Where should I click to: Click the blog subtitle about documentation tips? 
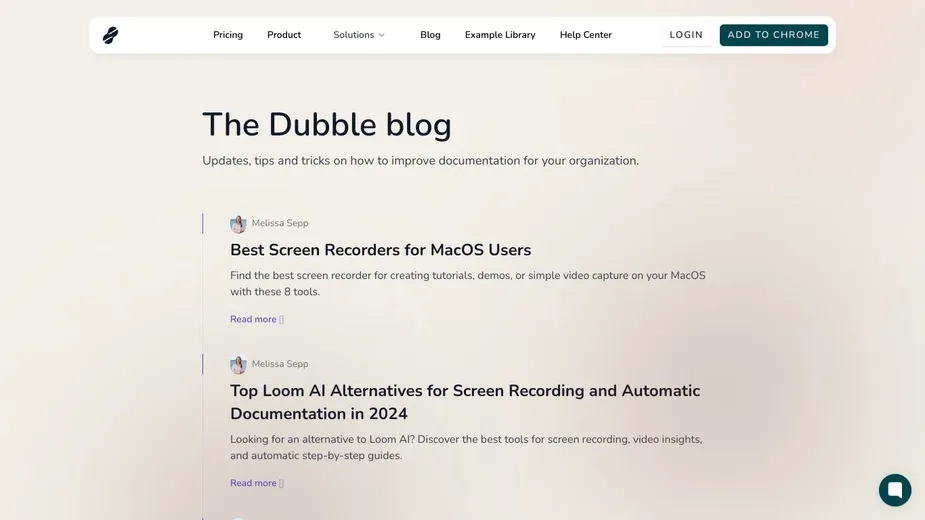(421, 161)
